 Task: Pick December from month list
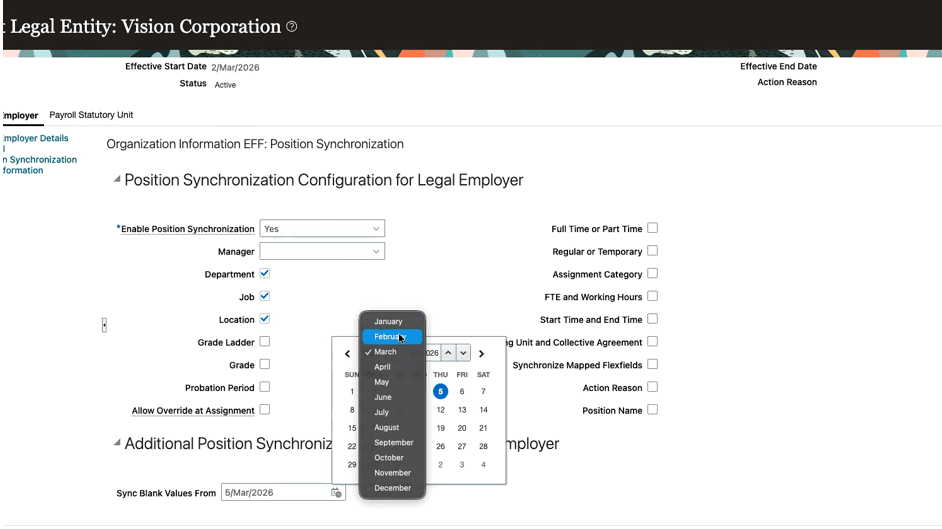392,488
